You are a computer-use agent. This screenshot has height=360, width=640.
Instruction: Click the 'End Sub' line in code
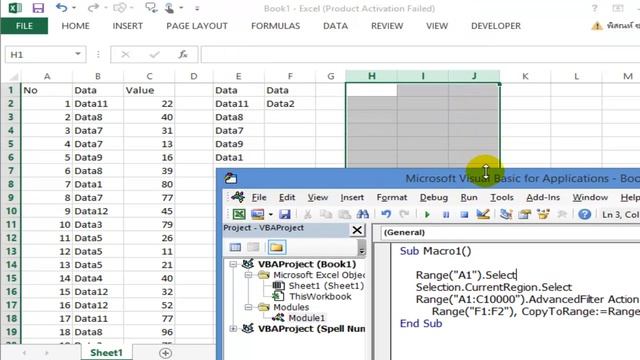click(421, 323)
